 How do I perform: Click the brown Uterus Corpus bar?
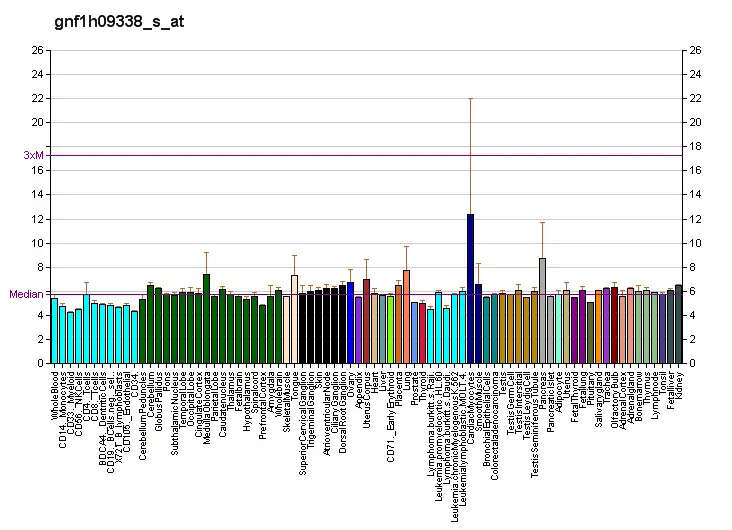pos(366,321)
